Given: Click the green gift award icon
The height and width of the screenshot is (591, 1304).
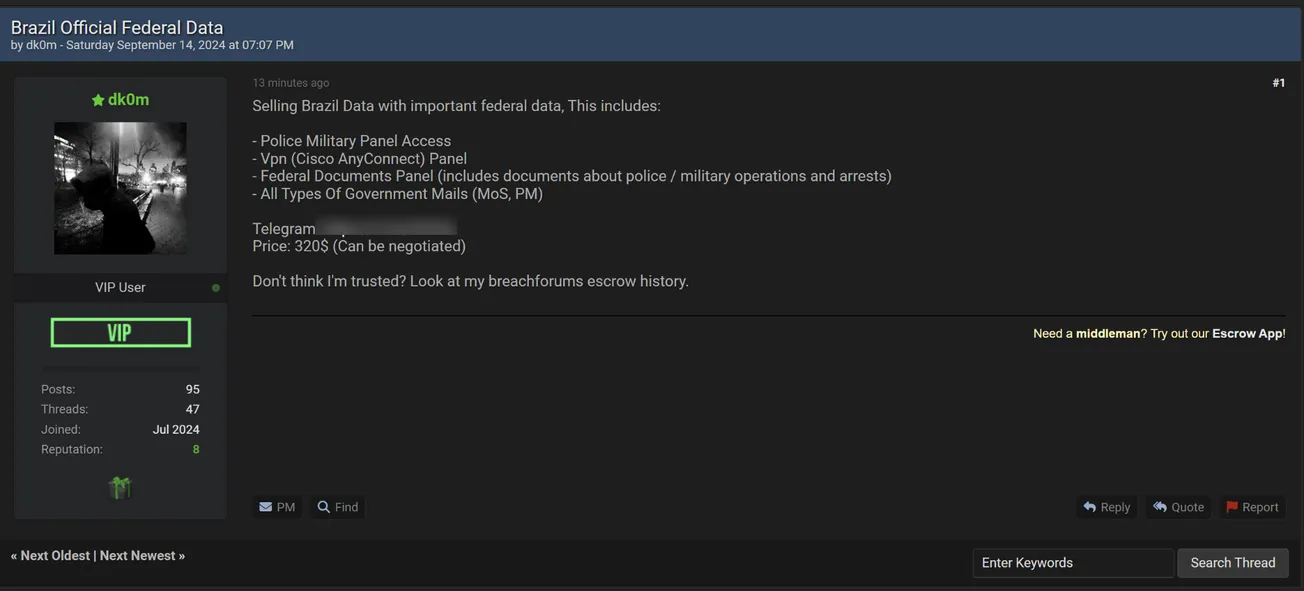Looking at the screenshot, I should (120, 488).
